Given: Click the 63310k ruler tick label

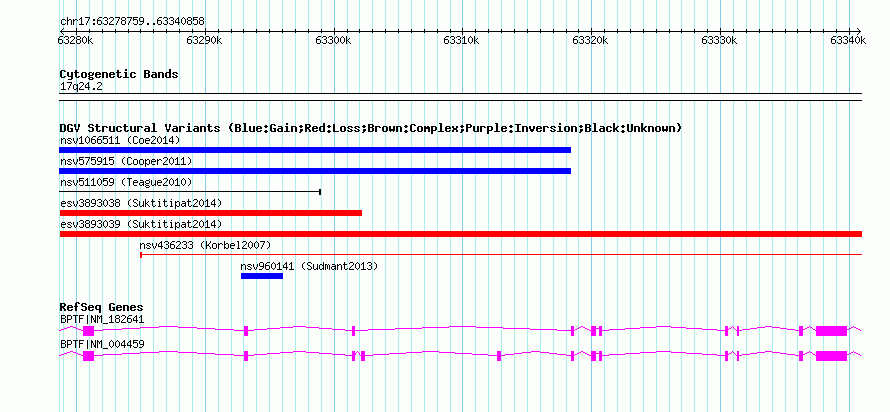Looking at the screenshot, I should [x=462, y=40].
